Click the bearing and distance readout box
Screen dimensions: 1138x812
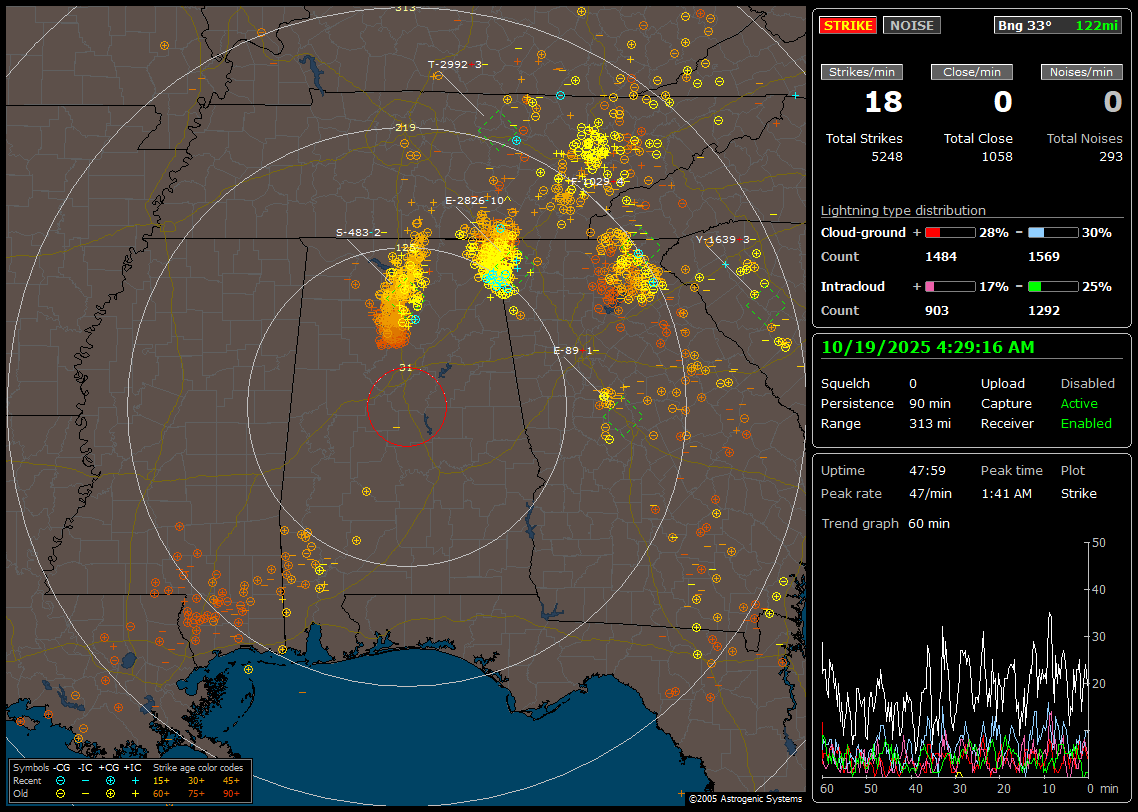pos(1058,25)
